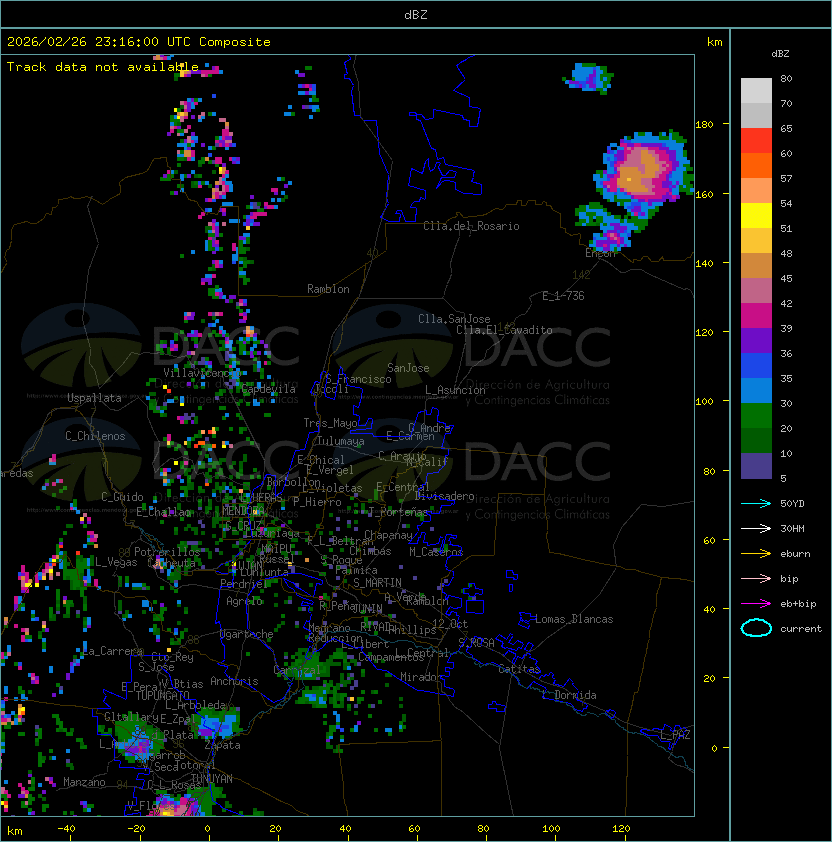Click the yellow eburn arrow in legend
This screenshot has height=842, width=832.
tap(756, 554)
